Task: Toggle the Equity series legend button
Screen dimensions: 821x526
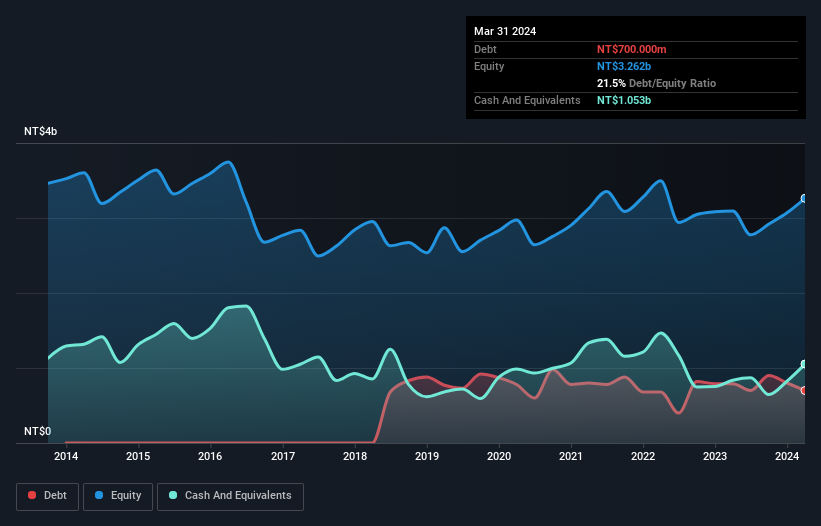Action: click(x=118, y=496)
